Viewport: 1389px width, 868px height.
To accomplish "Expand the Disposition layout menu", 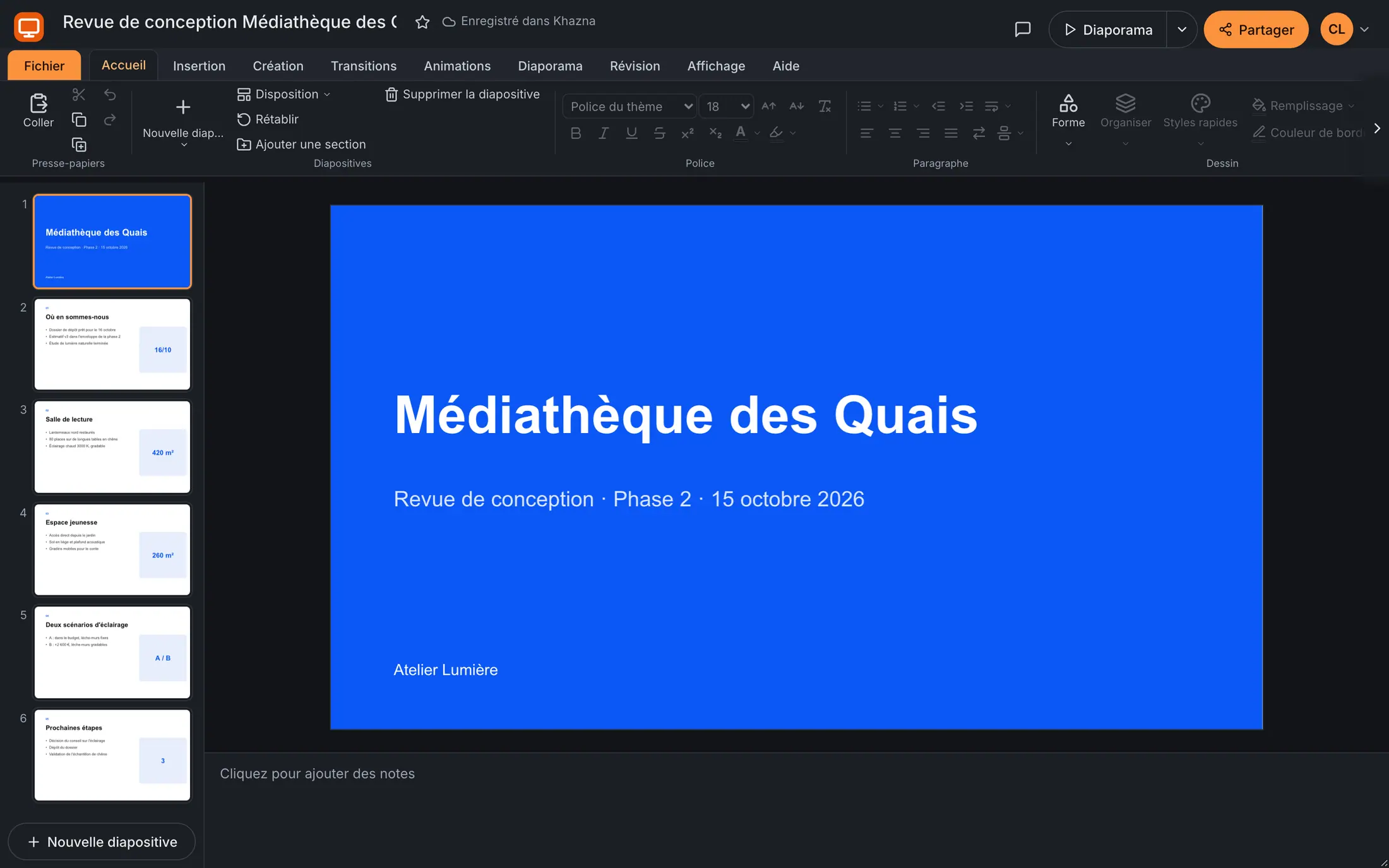I will pyautogui.click(x=284, y=94).
